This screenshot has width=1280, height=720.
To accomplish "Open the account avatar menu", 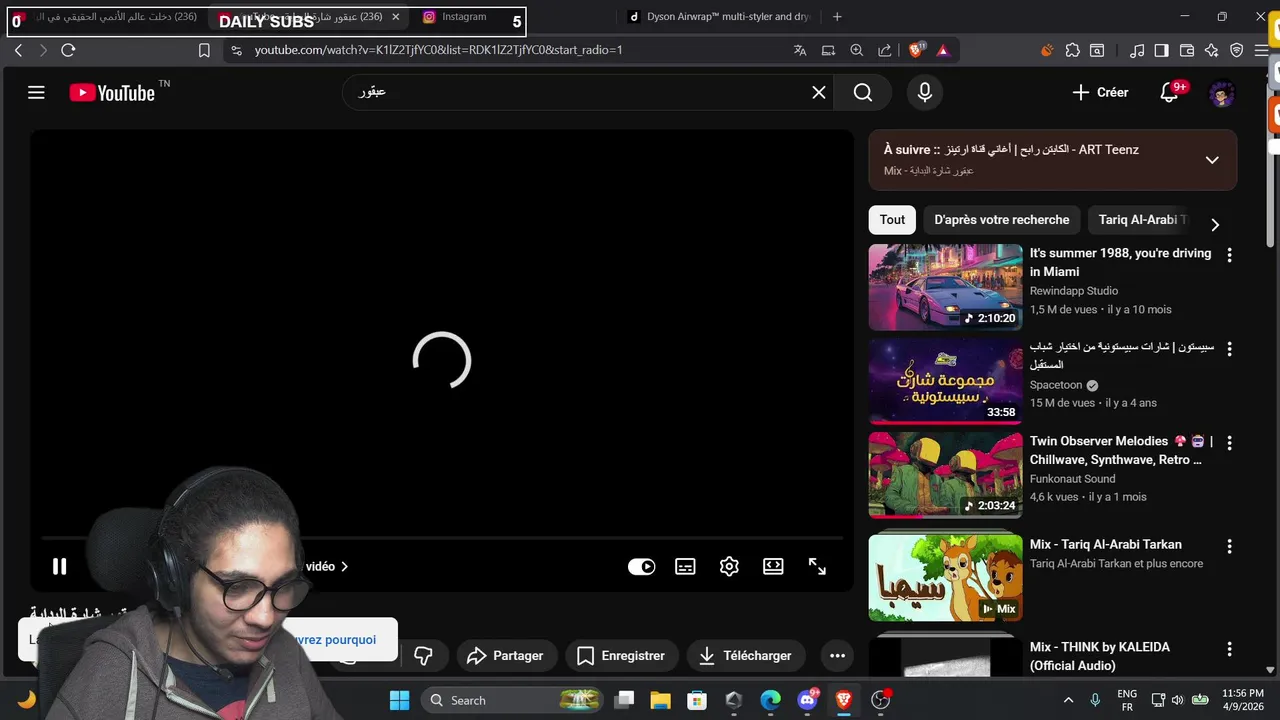I will click(x=1222, y=93).
